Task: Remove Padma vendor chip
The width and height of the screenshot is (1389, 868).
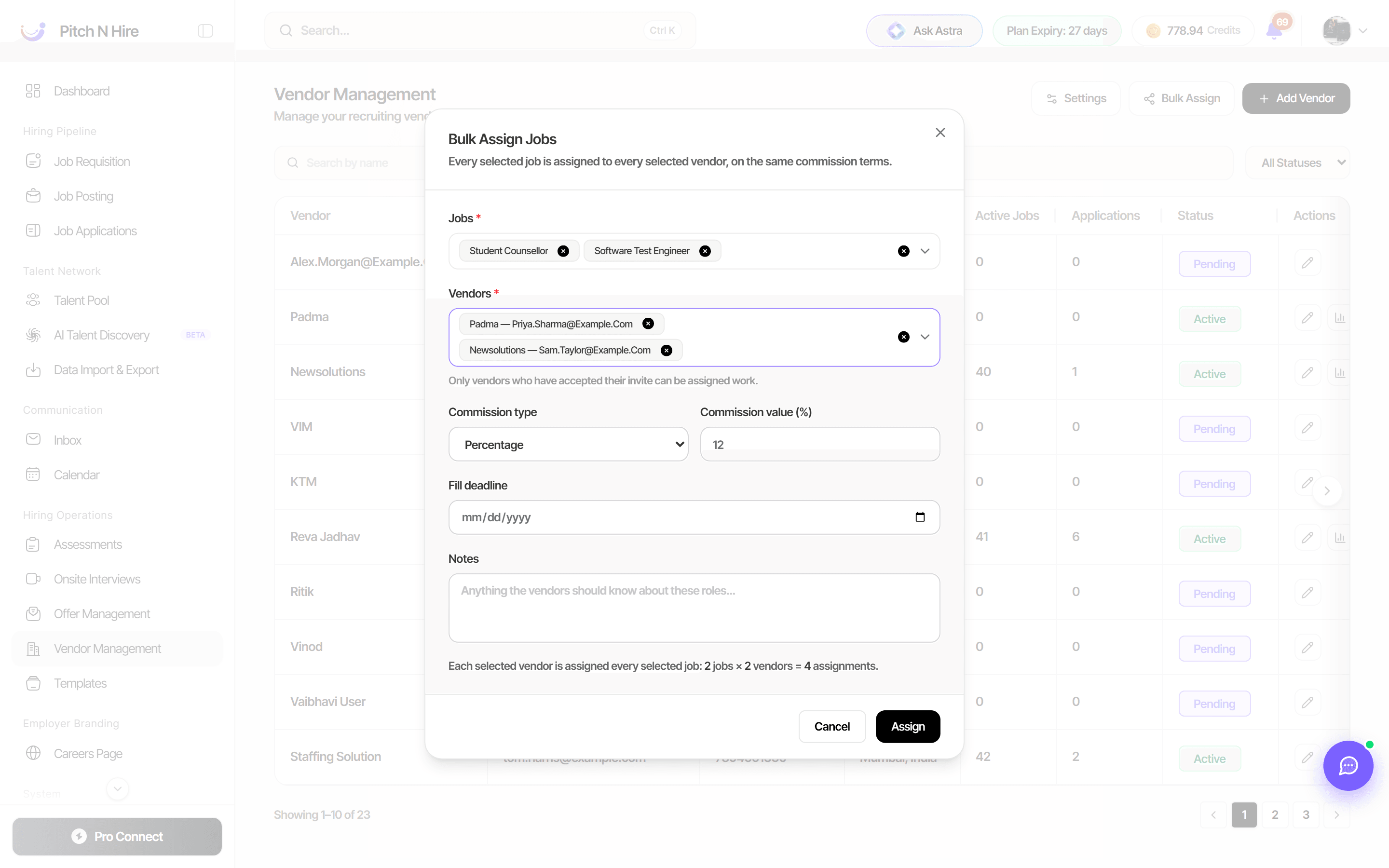Action: (x=648, y=324)
